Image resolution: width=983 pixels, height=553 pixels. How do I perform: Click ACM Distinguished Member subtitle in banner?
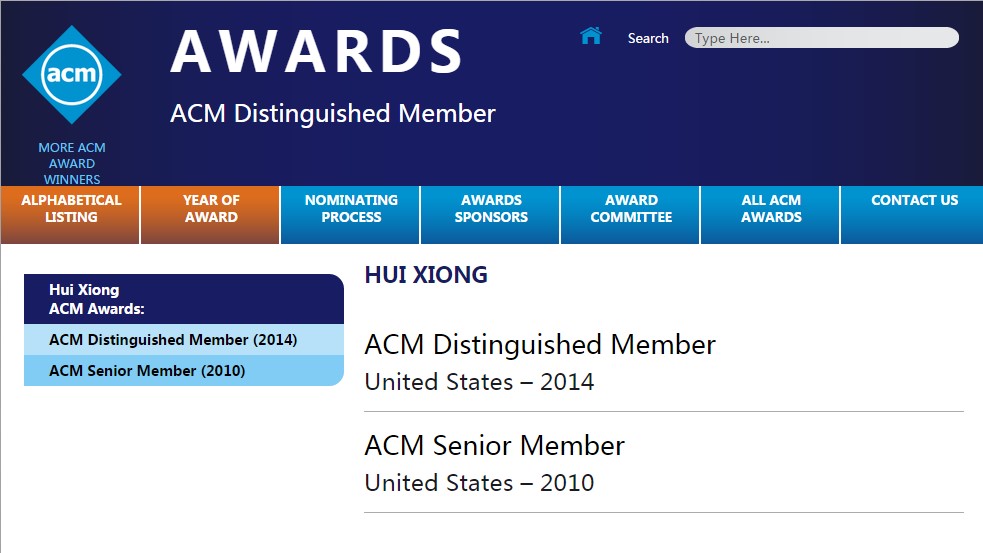click(333, 113)
